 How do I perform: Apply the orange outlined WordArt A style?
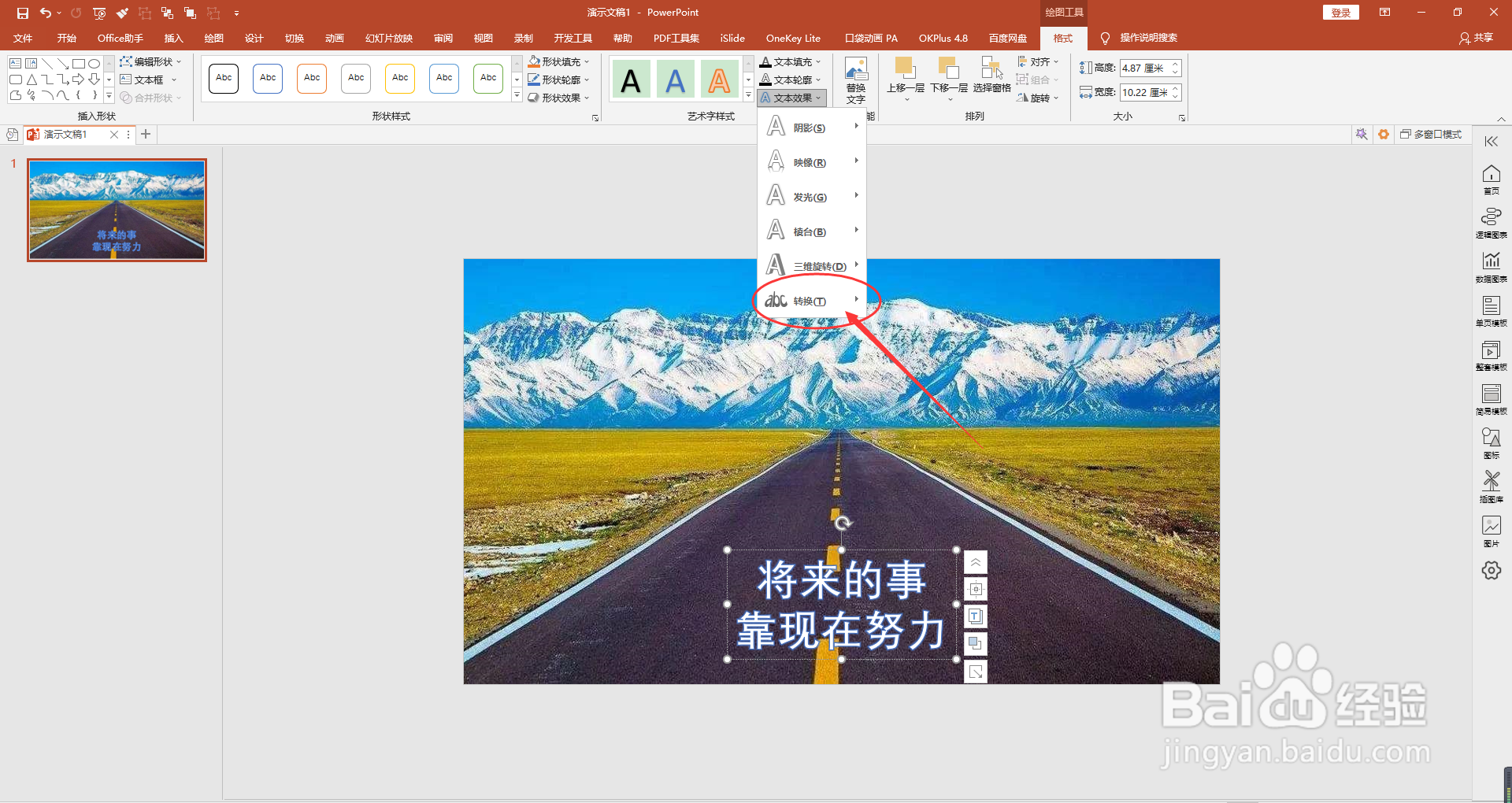719,80
